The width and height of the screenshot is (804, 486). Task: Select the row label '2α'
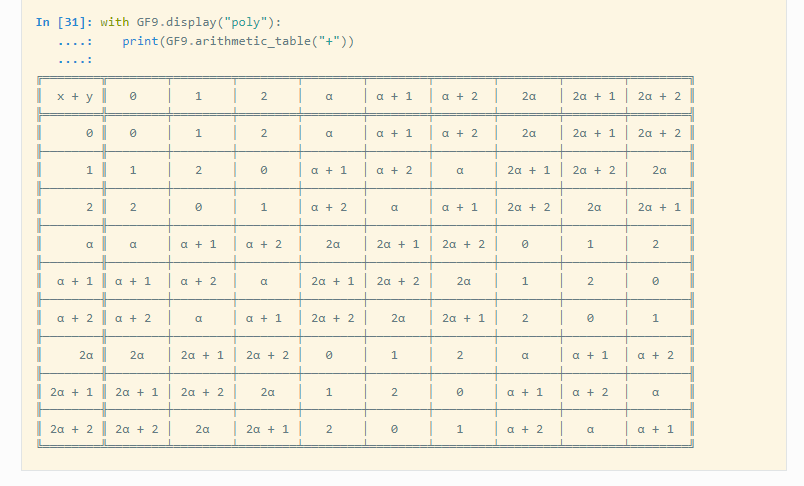tap(86, 355)
